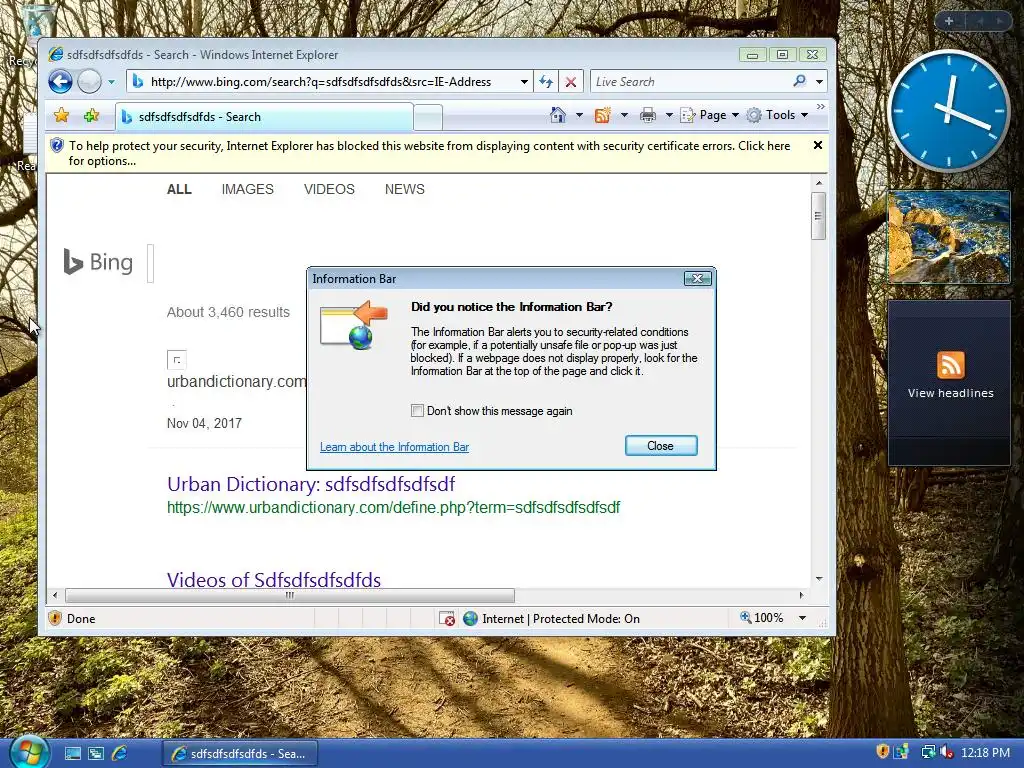This screenshot has height=768, width=1024.
Task: Select the ALL search tab
Action: (x=179, y=189)
